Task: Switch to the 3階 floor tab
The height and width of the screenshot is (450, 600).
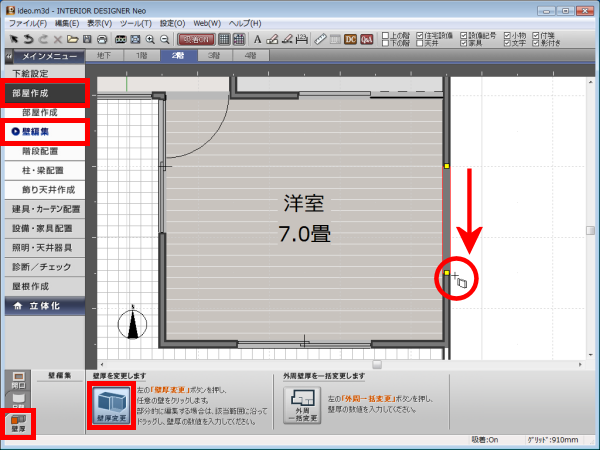Action: [212, 57]
